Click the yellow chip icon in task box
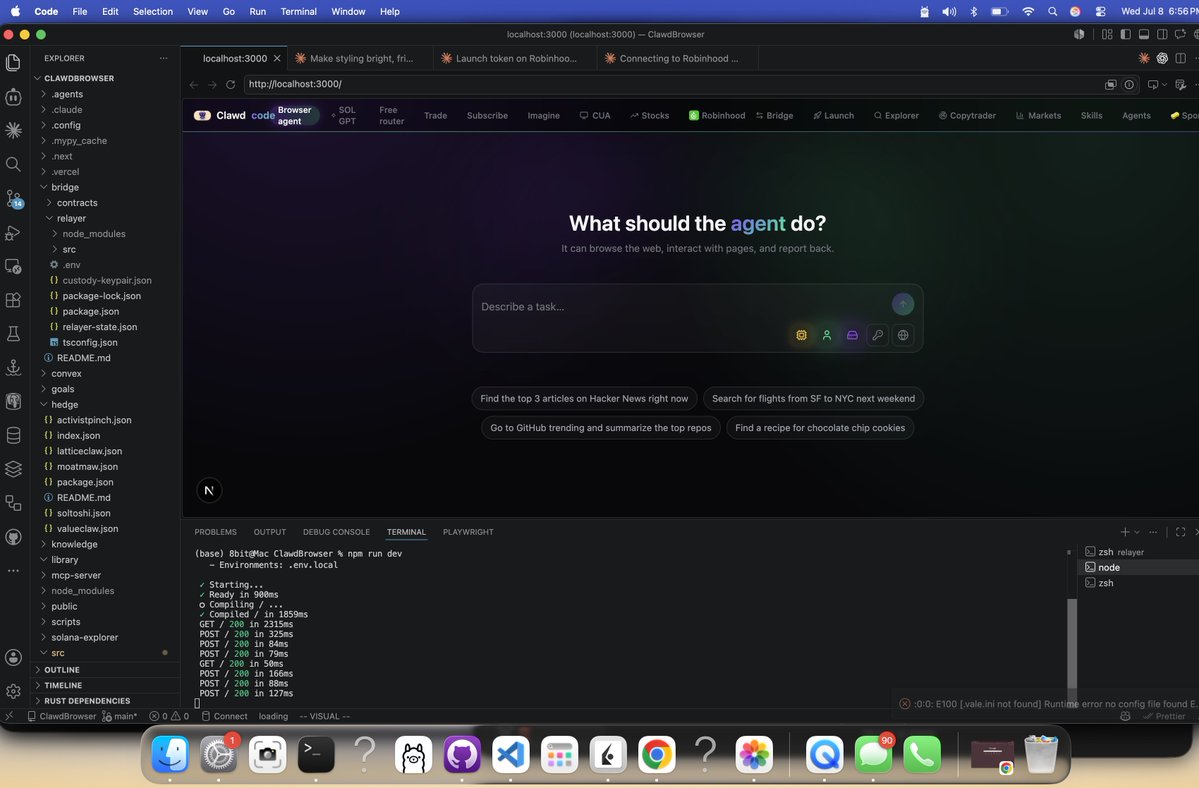Viewport: 1199px width, 788px height. [801, 335]
